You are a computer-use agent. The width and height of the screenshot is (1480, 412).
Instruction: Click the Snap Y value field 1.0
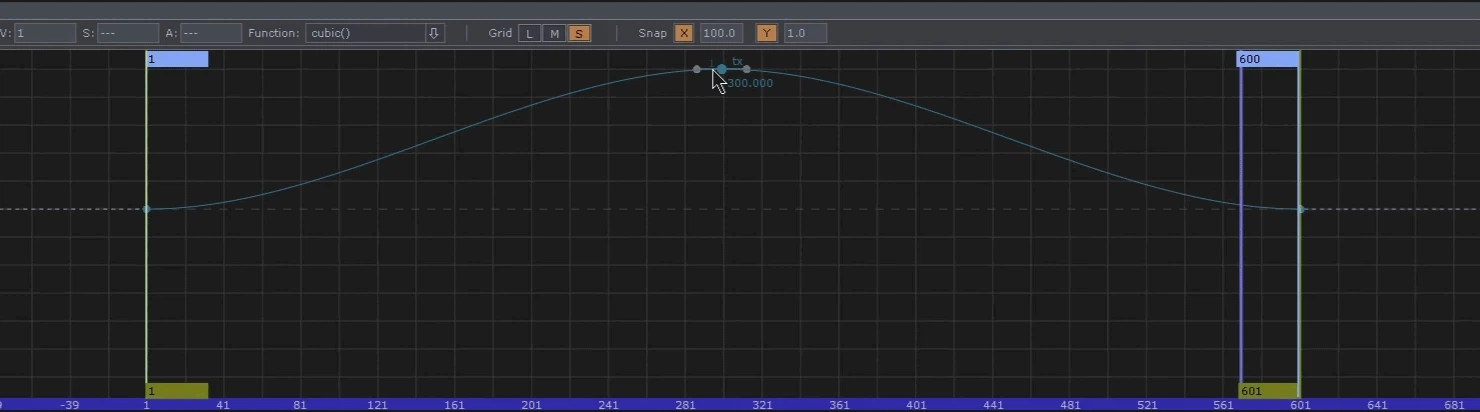coord(805,33)
